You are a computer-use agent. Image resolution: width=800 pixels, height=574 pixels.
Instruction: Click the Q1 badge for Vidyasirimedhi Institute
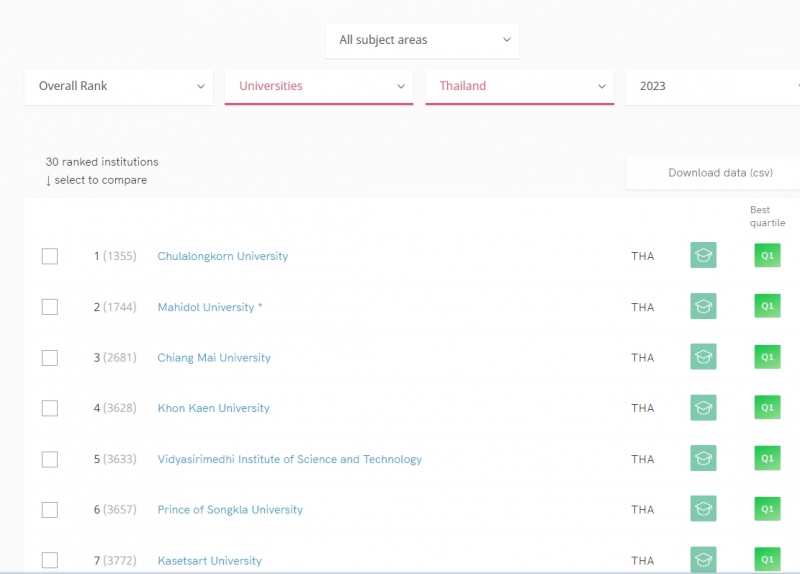pyautogui.click(x=767, y=458)
